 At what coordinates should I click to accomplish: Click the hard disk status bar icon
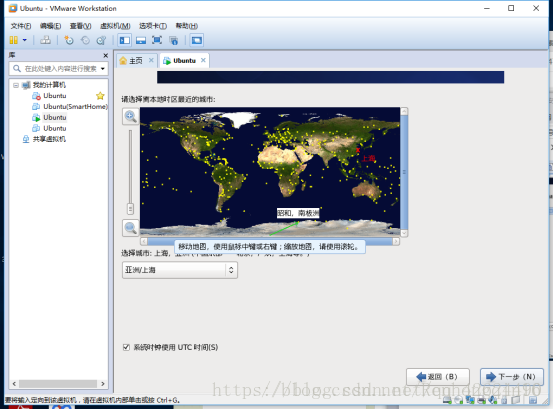point(447,400)
